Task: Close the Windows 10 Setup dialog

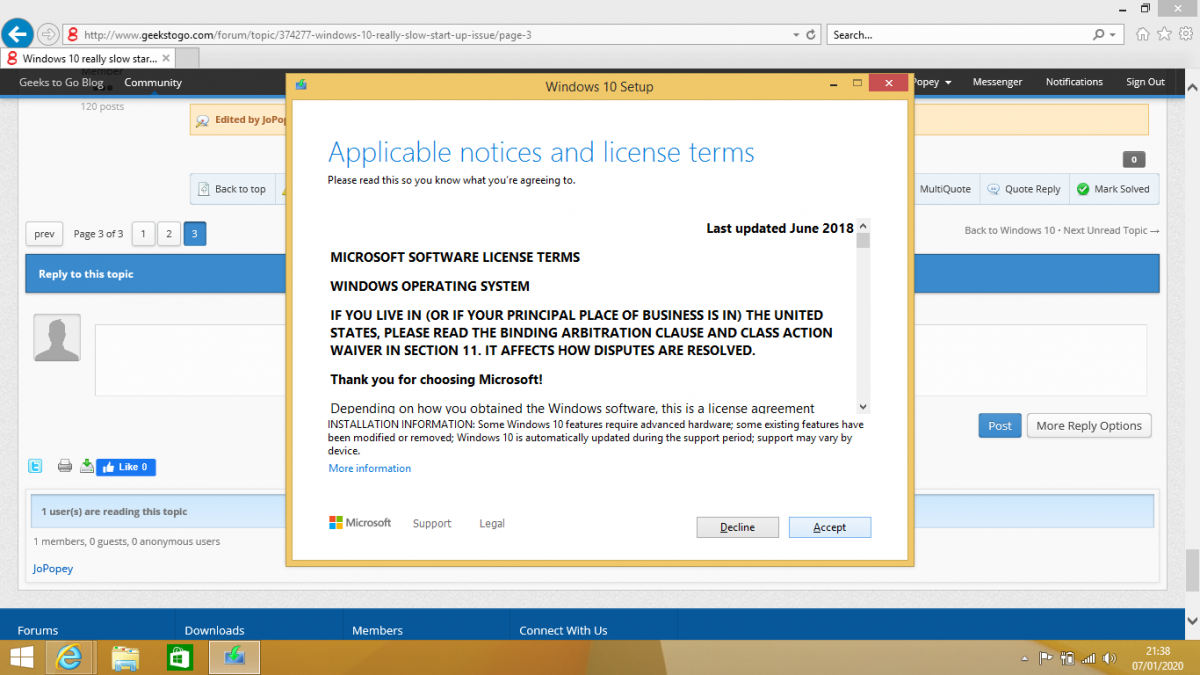Action: coord(888,82)
